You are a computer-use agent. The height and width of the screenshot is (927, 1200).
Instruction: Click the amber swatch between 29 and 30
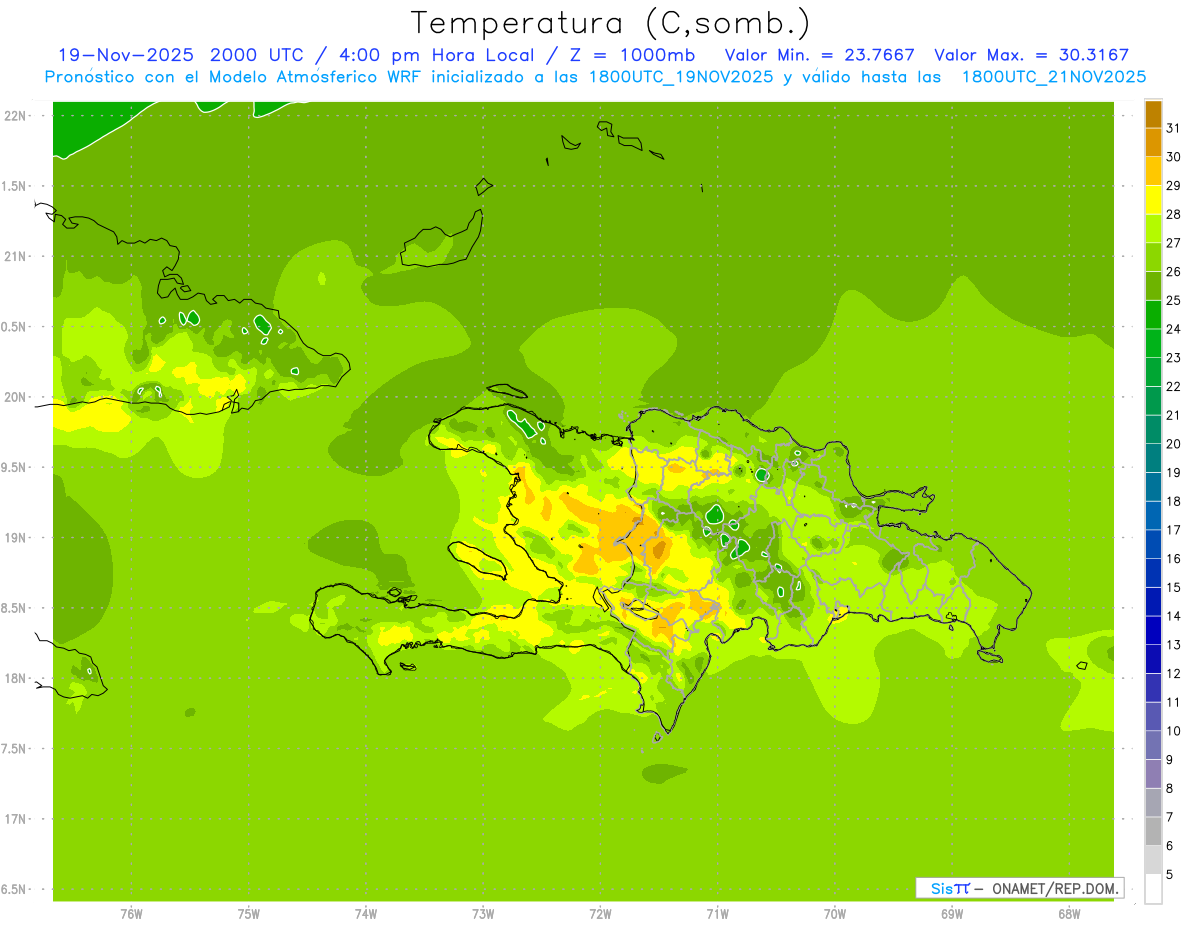click(x=1153, y=171)
